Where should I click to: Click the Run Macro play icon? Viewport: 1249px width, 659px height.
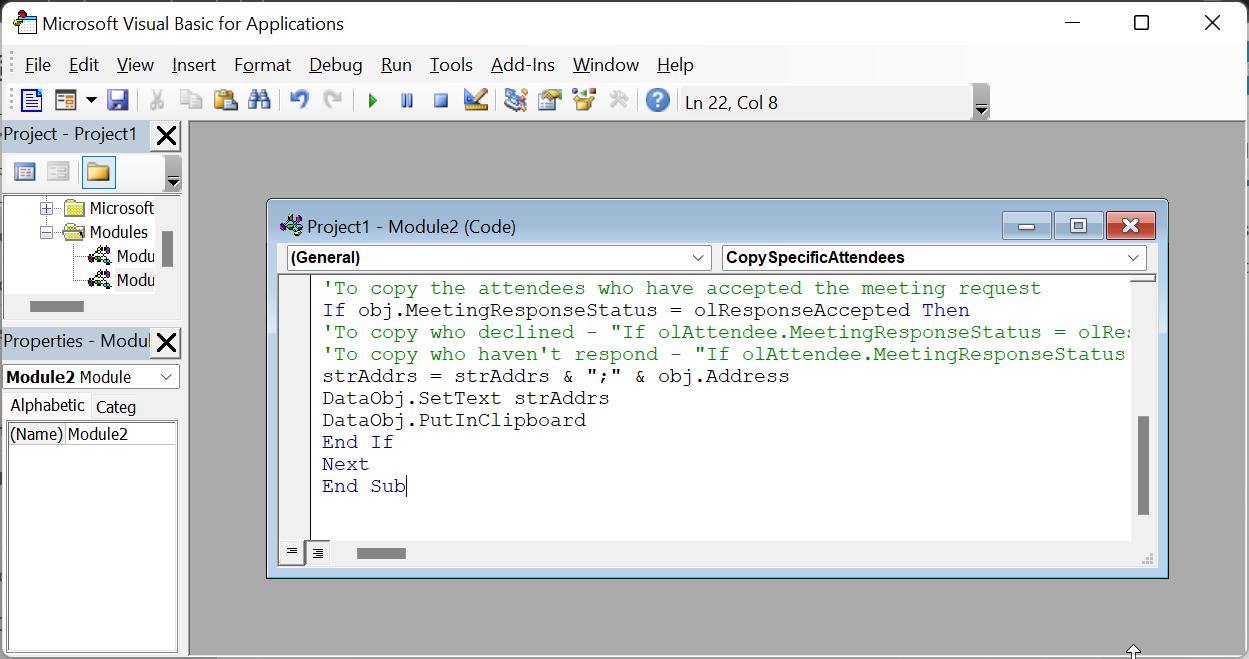click(373, 100)
